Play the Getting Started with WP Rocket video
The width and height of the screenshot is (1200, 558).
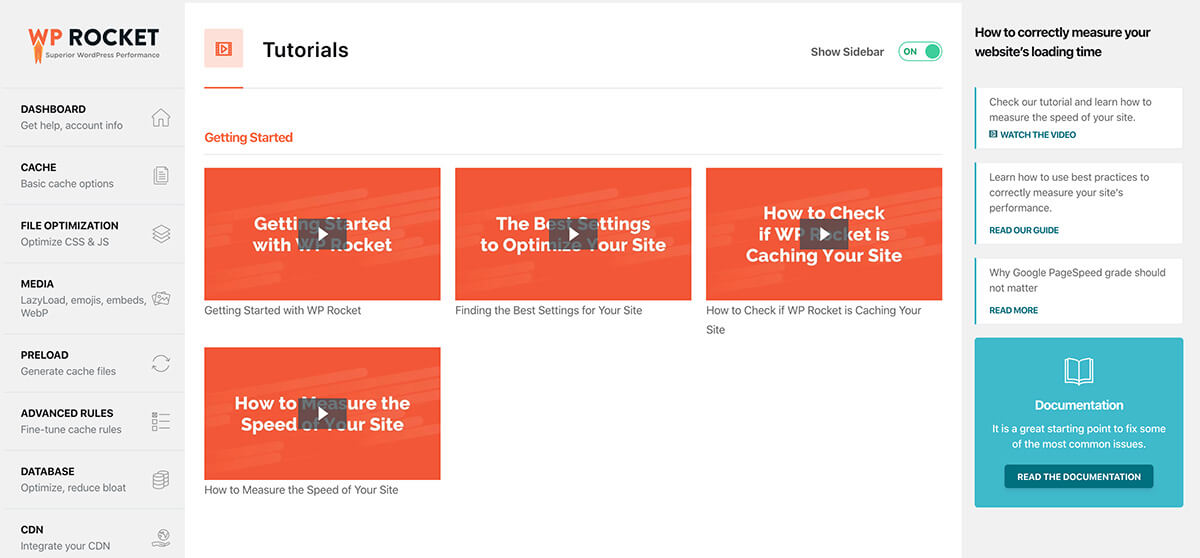(x=322, y=234)
